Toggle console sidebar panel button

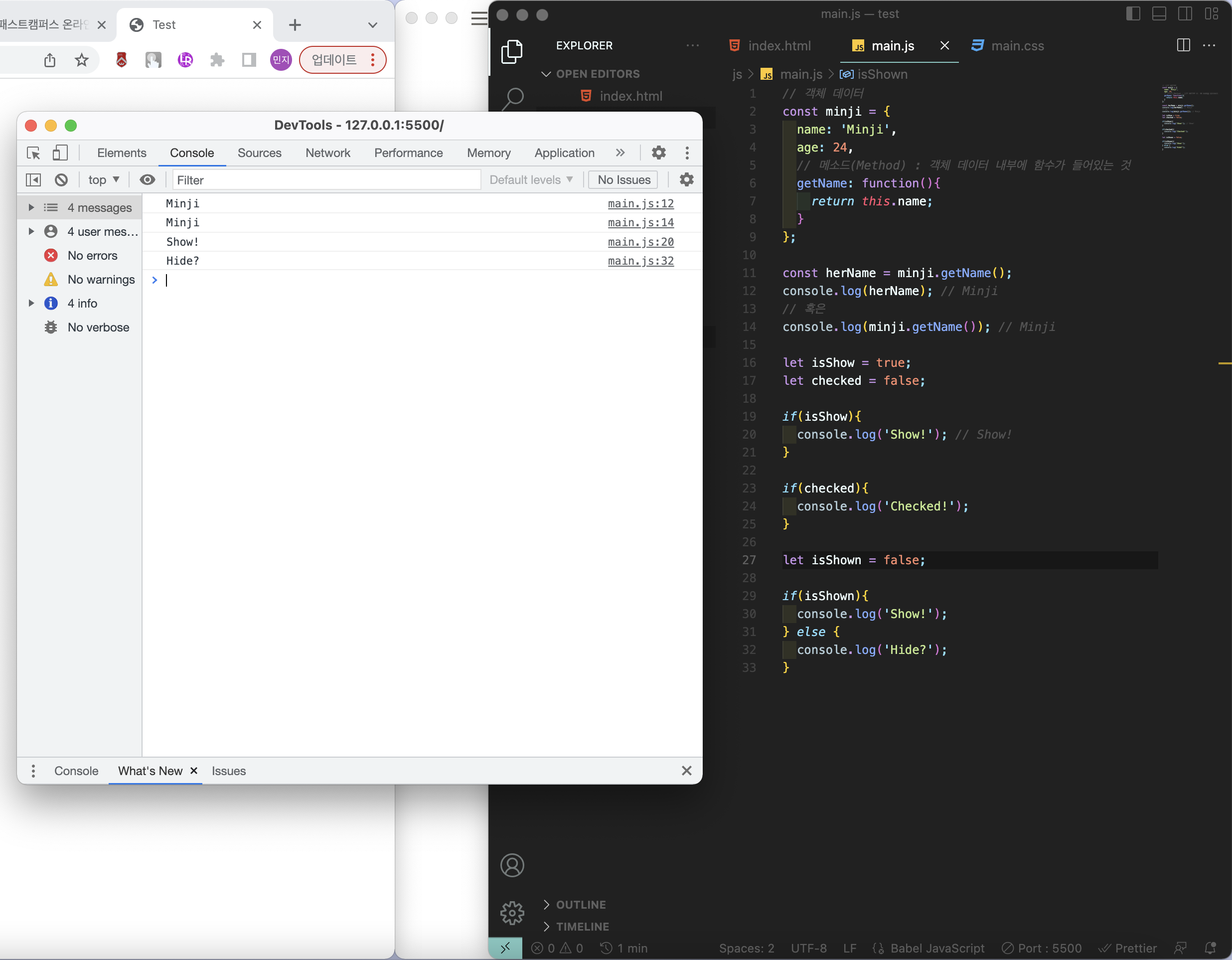point(33,180)
